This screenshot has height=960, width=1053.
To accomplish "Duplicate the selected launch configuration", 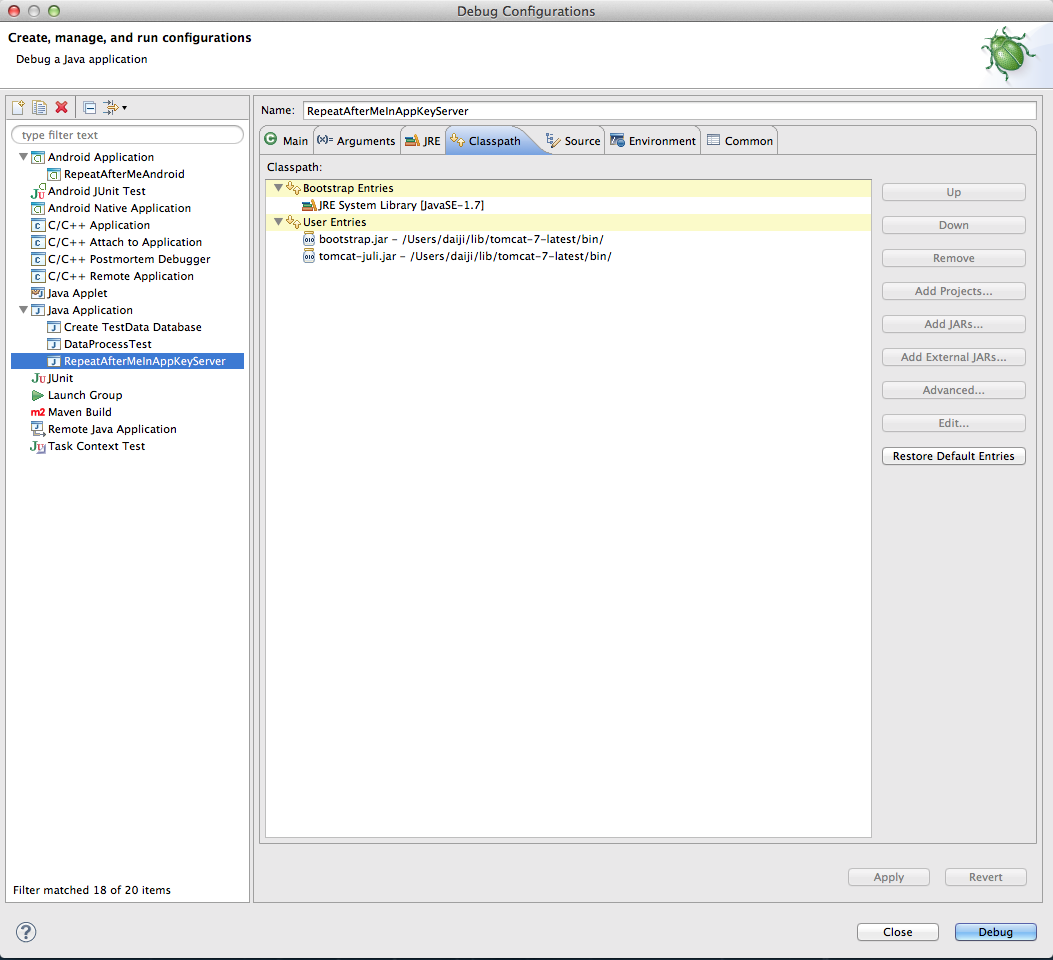I will coord(38,106).
